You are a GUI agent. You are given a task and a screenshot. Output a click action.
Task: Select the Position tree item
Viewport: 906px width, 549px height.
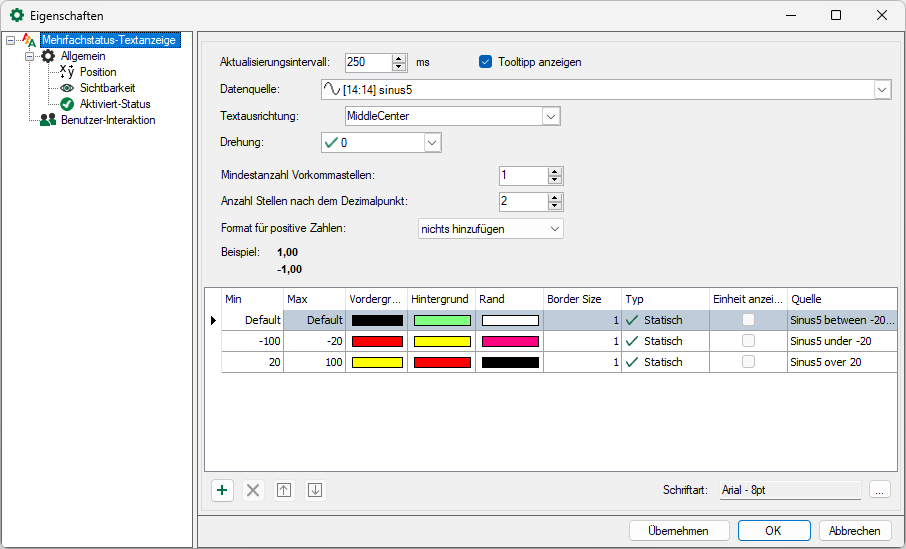pyautogui.click(x=98, y=72)
